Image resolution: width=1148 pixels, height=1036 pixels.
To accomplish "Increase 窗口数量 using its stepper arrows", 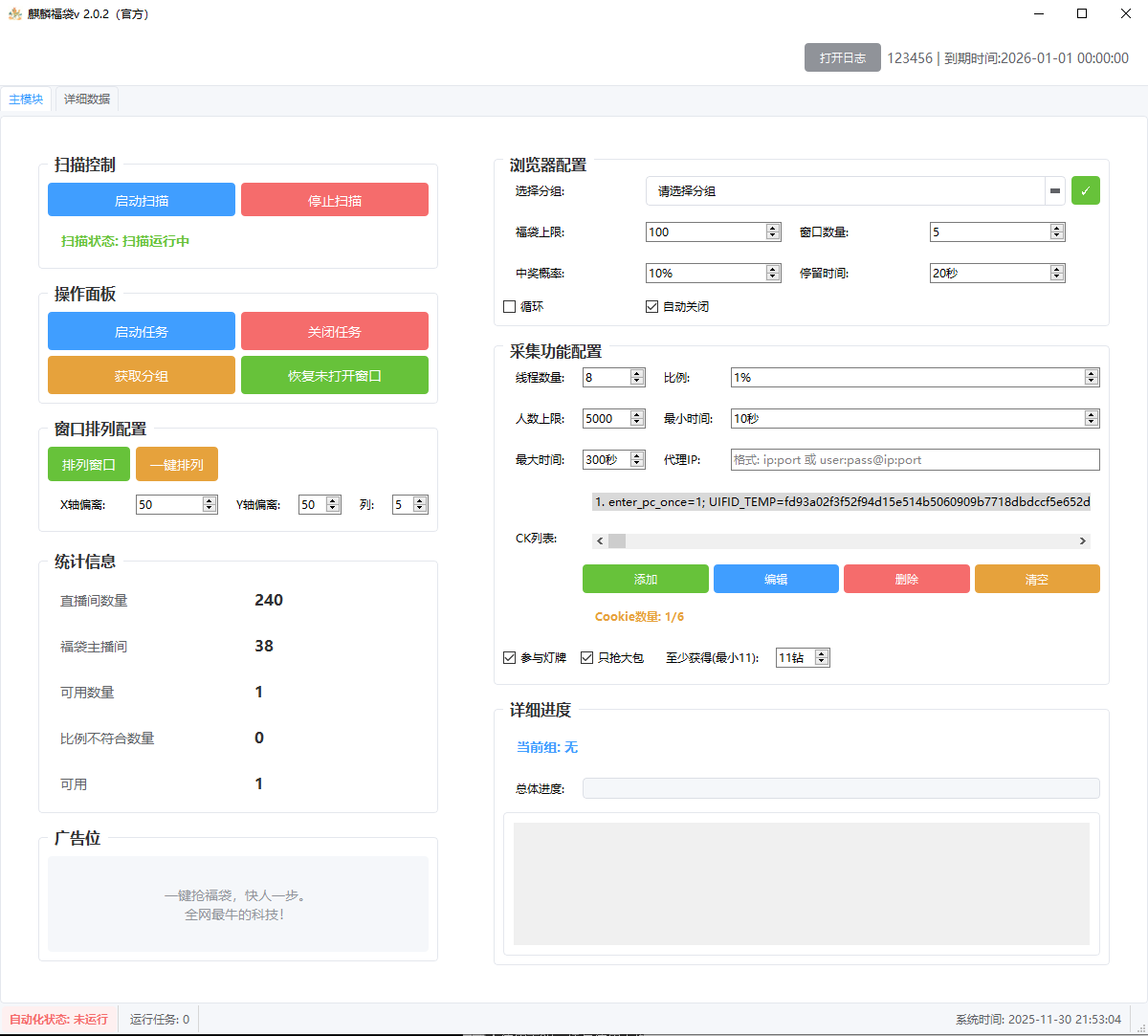I will 1056,227.
